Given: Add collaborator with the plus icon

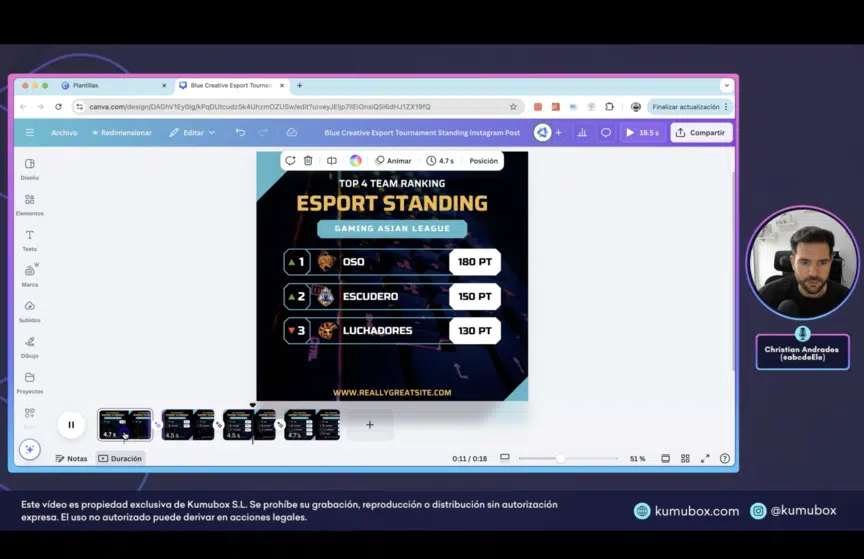Looking at the screenshot, I should coord(558,132).
